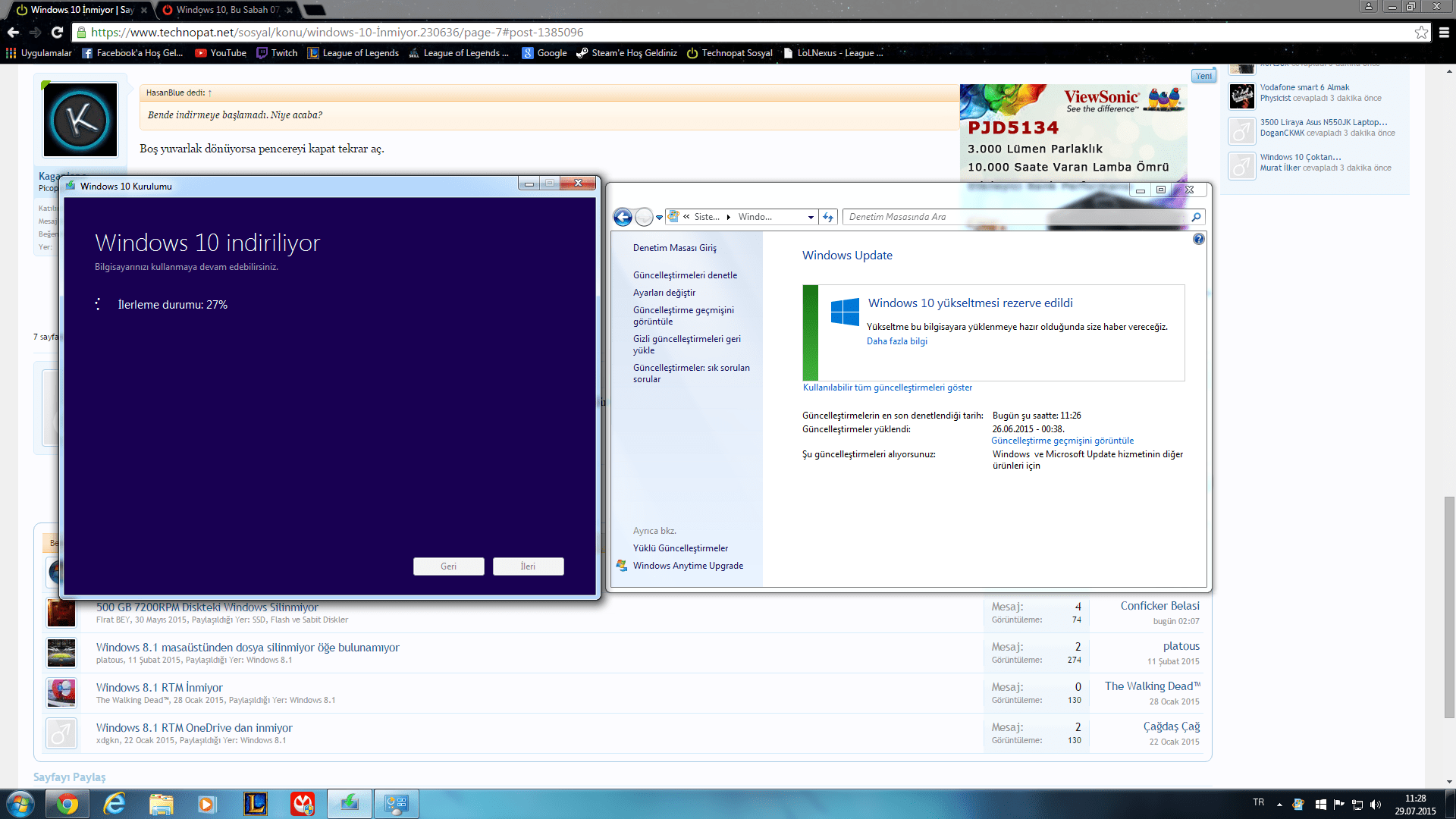Screen dimensions: 1456x819
Task: Click the browser page vertical scrollbar thumb
Action: 1449,607
